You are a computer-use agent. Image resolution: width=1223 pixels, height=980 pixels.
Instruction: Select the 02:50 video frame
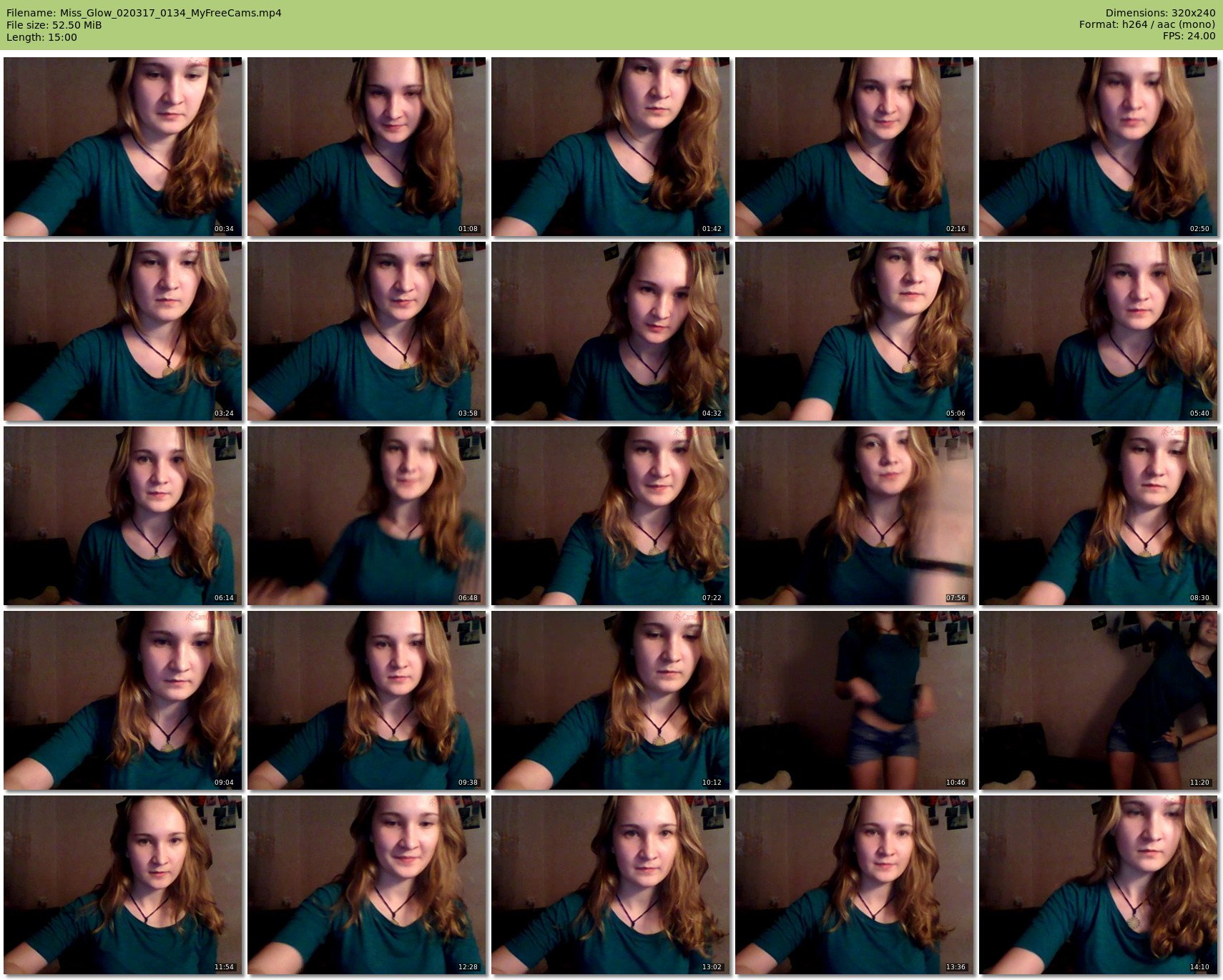[x=1099, y=147]
